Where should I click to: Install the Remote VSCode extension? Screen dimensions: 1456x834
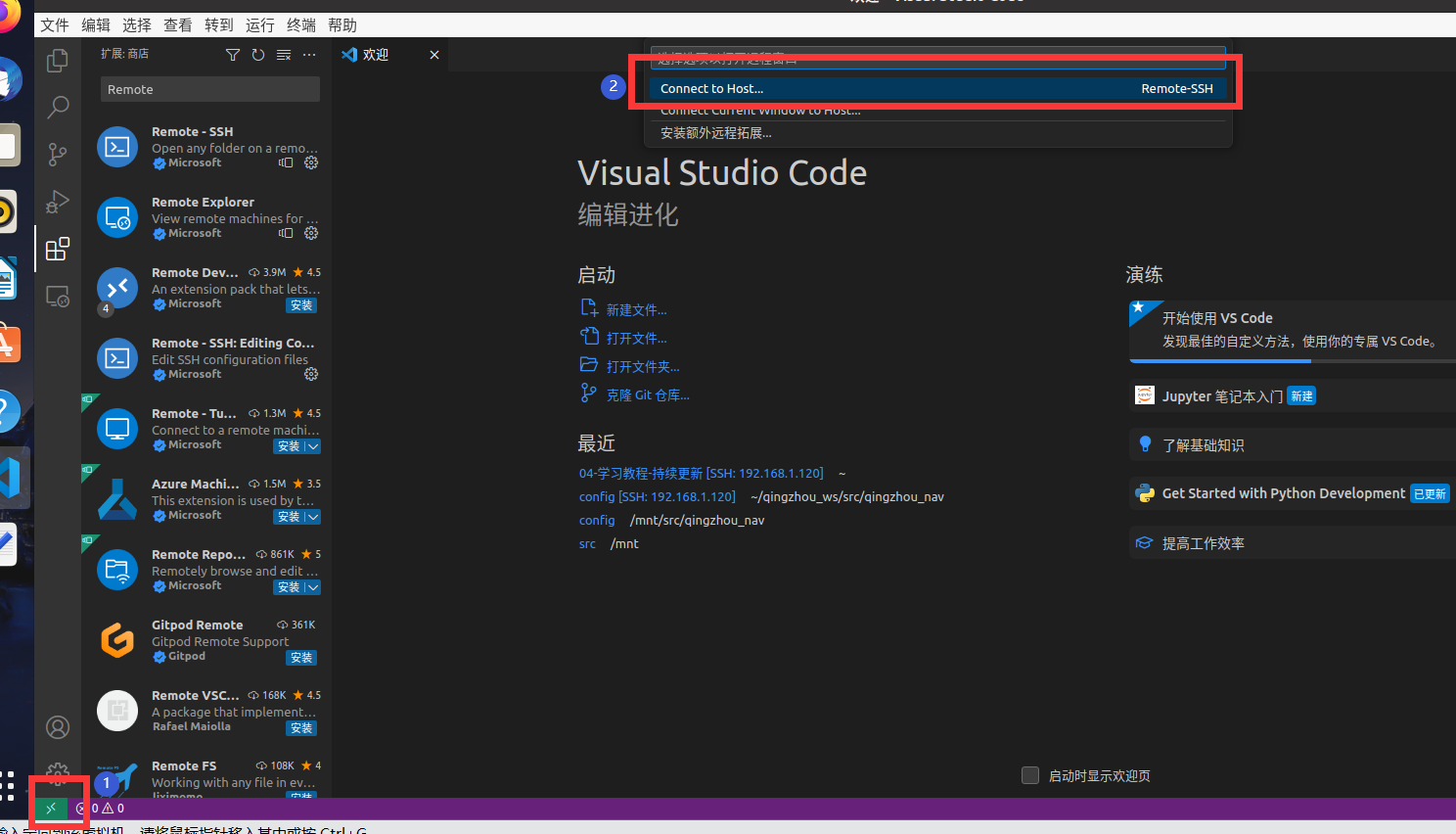[x=301, y=728]
